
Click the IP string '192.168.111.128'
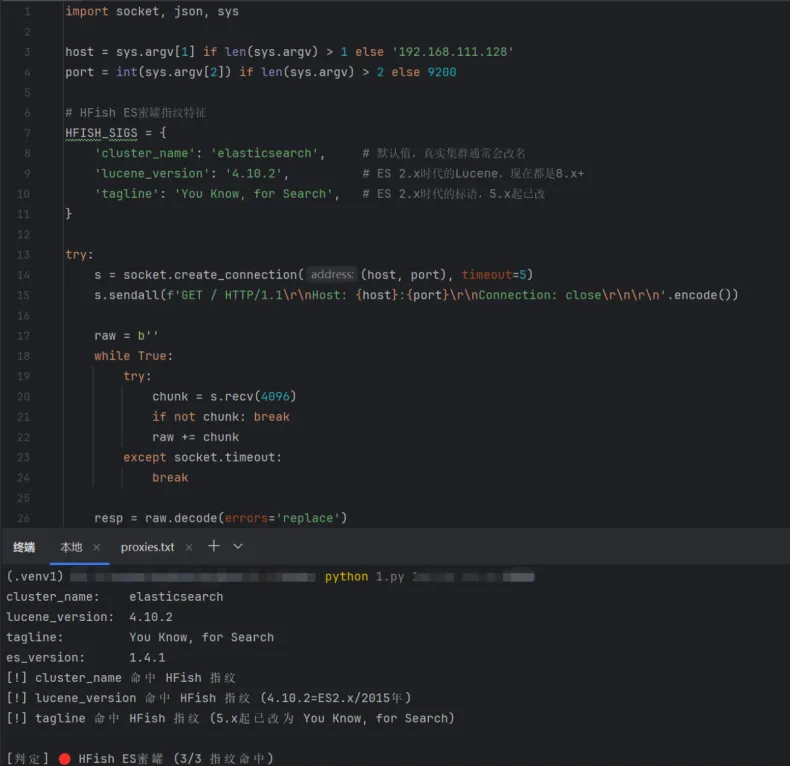[452, 52]
